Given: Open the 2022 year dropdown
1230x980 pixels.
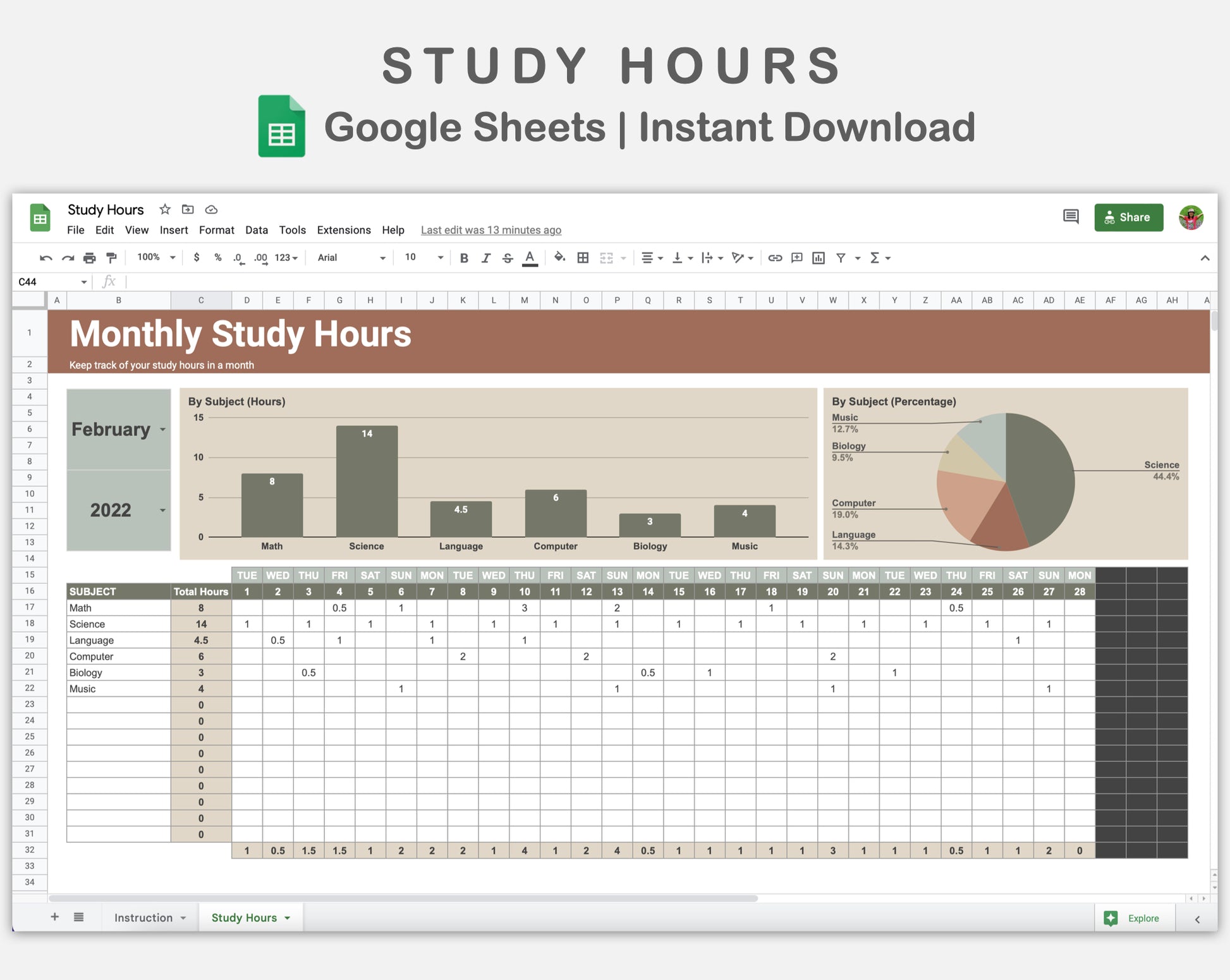Looking at the screenshot, I should [162, 511].
